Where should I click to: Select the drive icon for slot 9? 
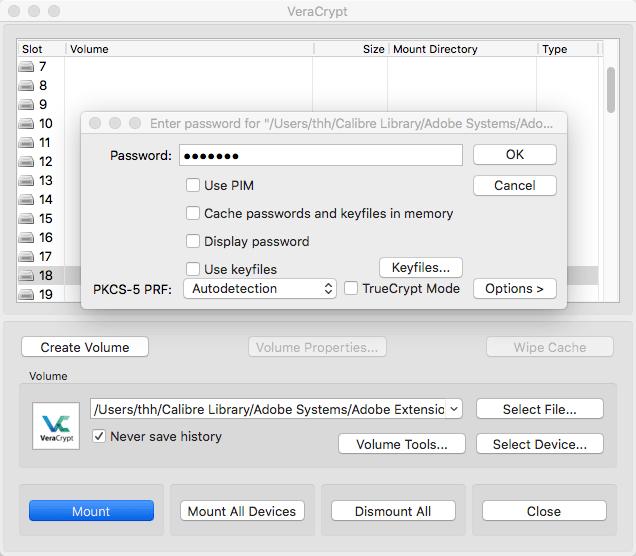(26, 105)
